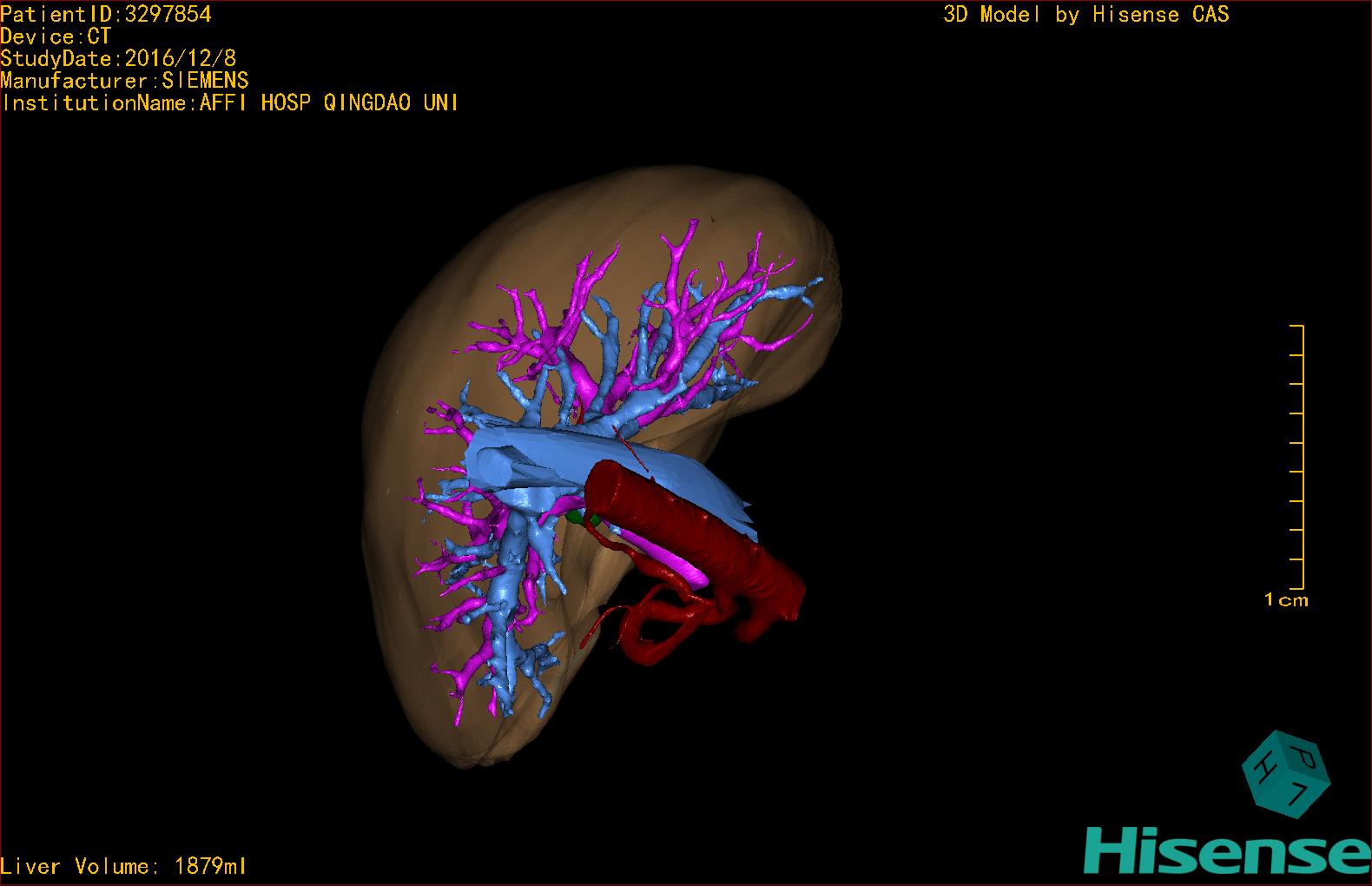Image resolution: width=1372 pixels, height=886 pixels.
Task: Select the Device:CT label
Action: coord(56,36)
